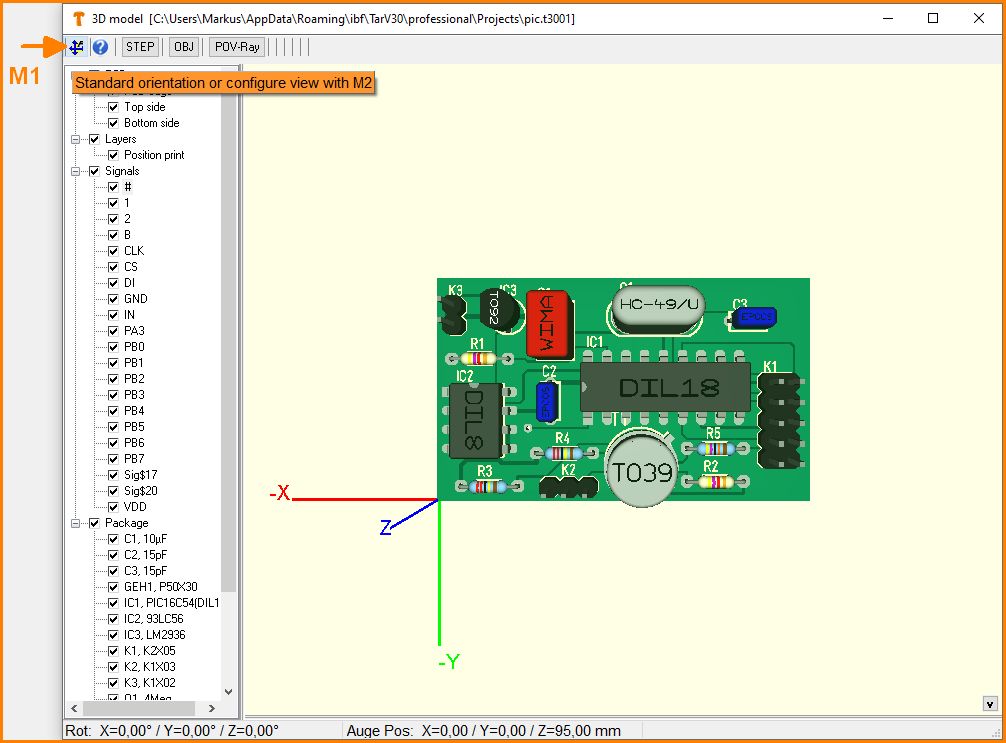Select the IC3, LM2936 tree entry
1006x743 pixels.
click(154, 635)
